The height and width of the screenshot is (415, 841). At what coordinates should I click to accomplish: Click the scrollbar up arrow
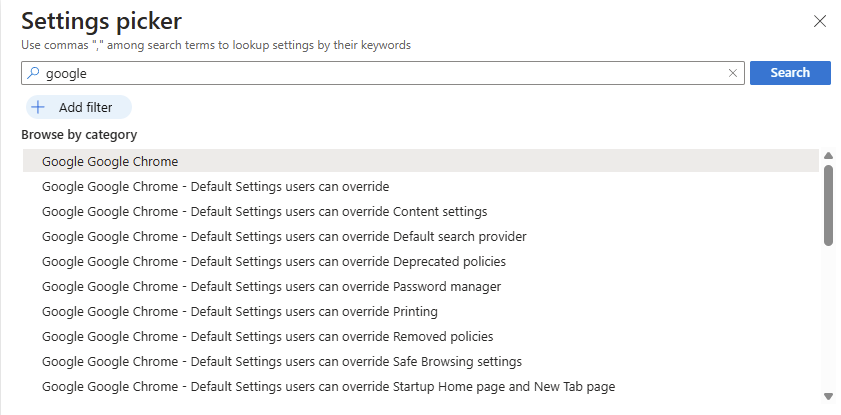click(828, 156)
